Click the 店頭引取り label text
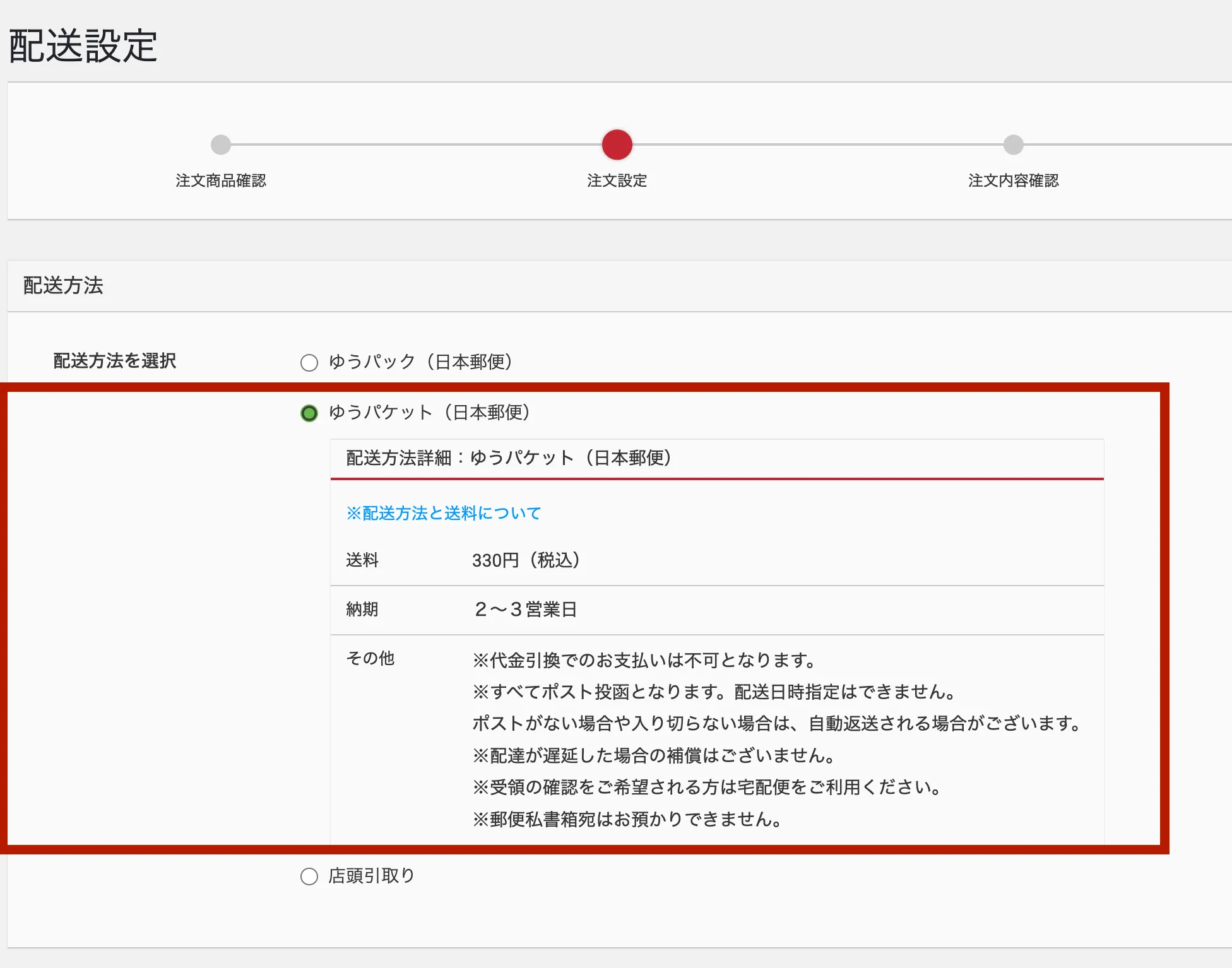The image size is (1232, 968). click(371, 875)
